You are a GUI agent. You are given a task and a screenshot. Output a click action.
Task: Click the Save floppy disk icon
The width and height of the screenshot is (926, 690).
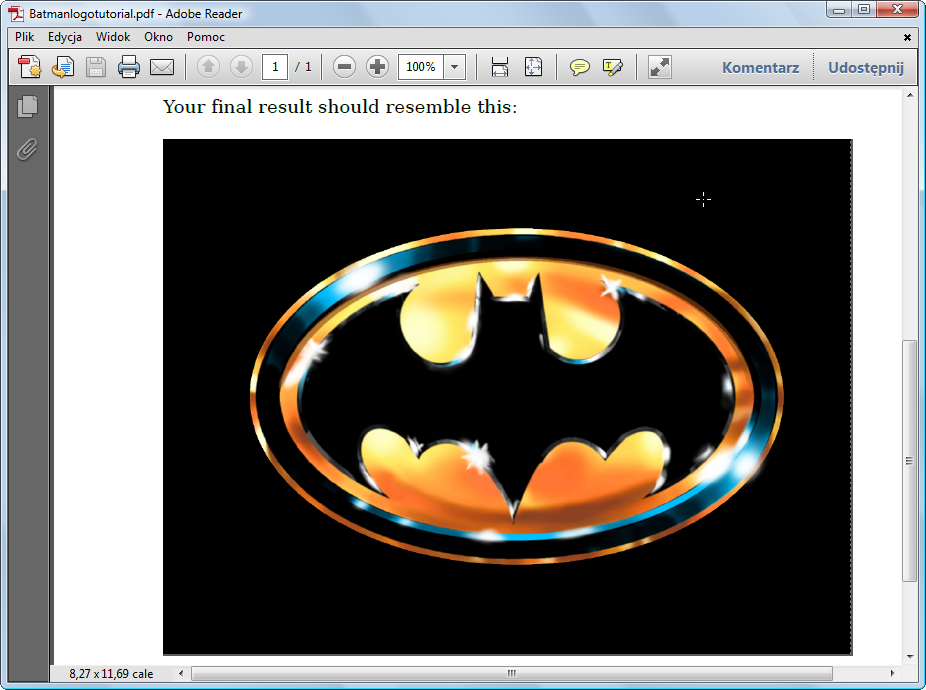96,67
